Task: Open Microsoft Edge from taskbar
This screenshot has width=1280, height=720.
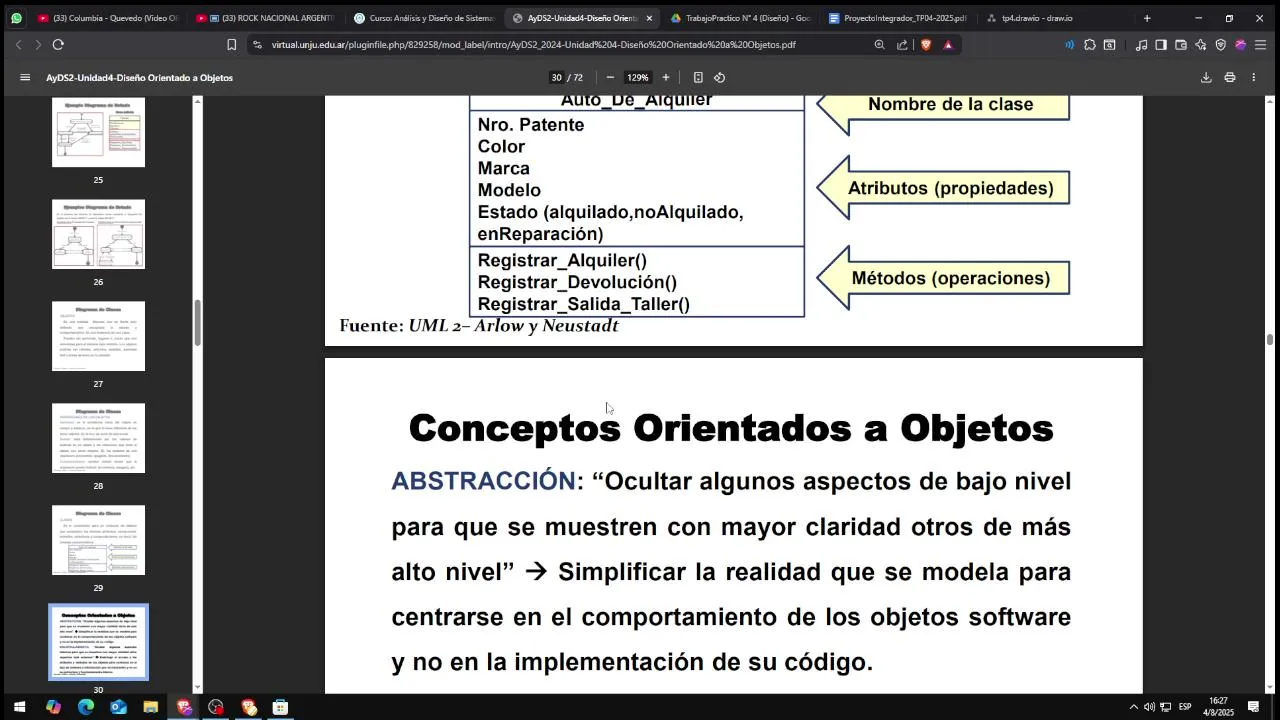Action: (86, 707)
